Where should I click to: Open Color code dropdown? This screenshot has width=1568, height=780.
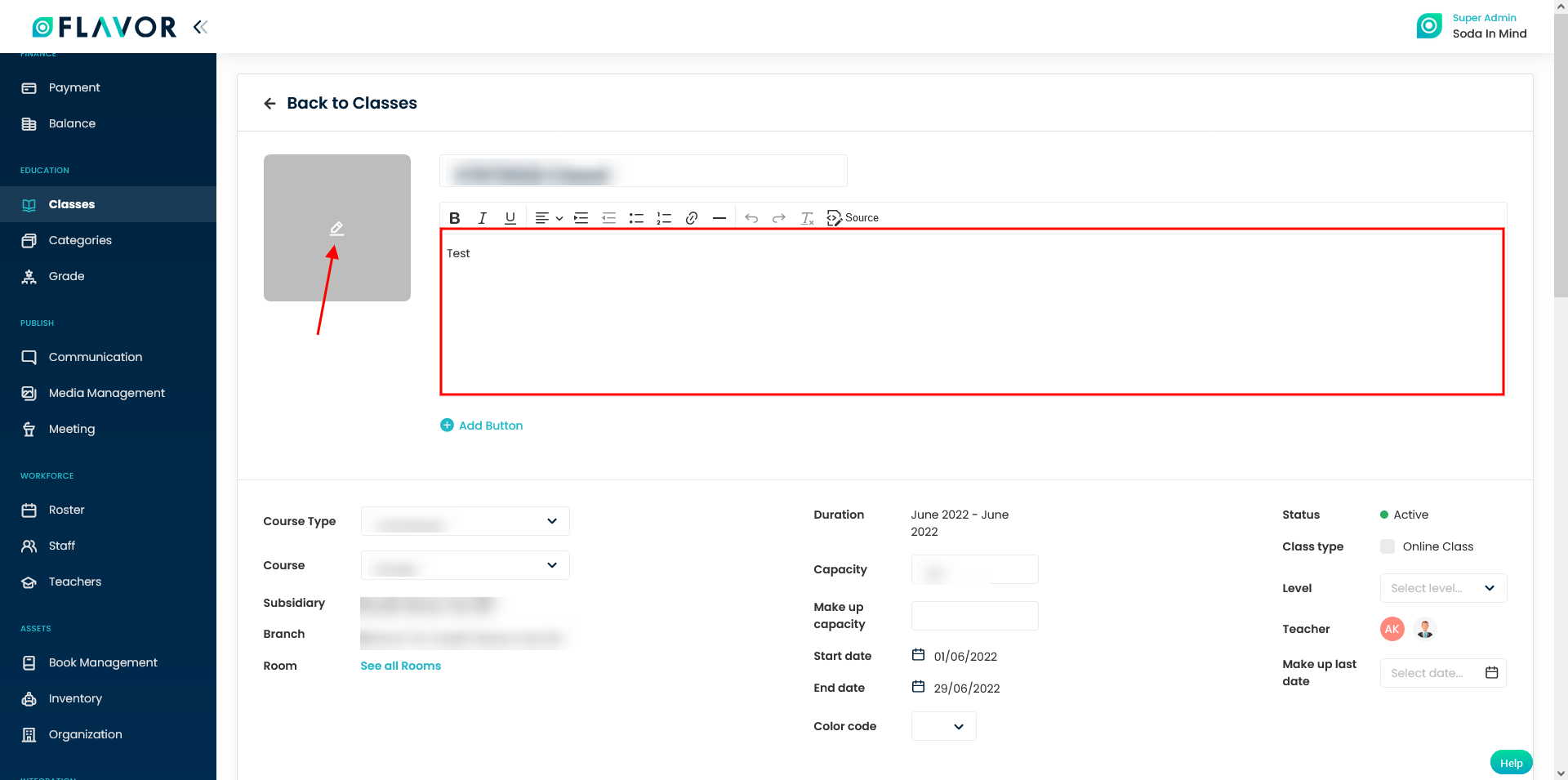click(944, 726)
